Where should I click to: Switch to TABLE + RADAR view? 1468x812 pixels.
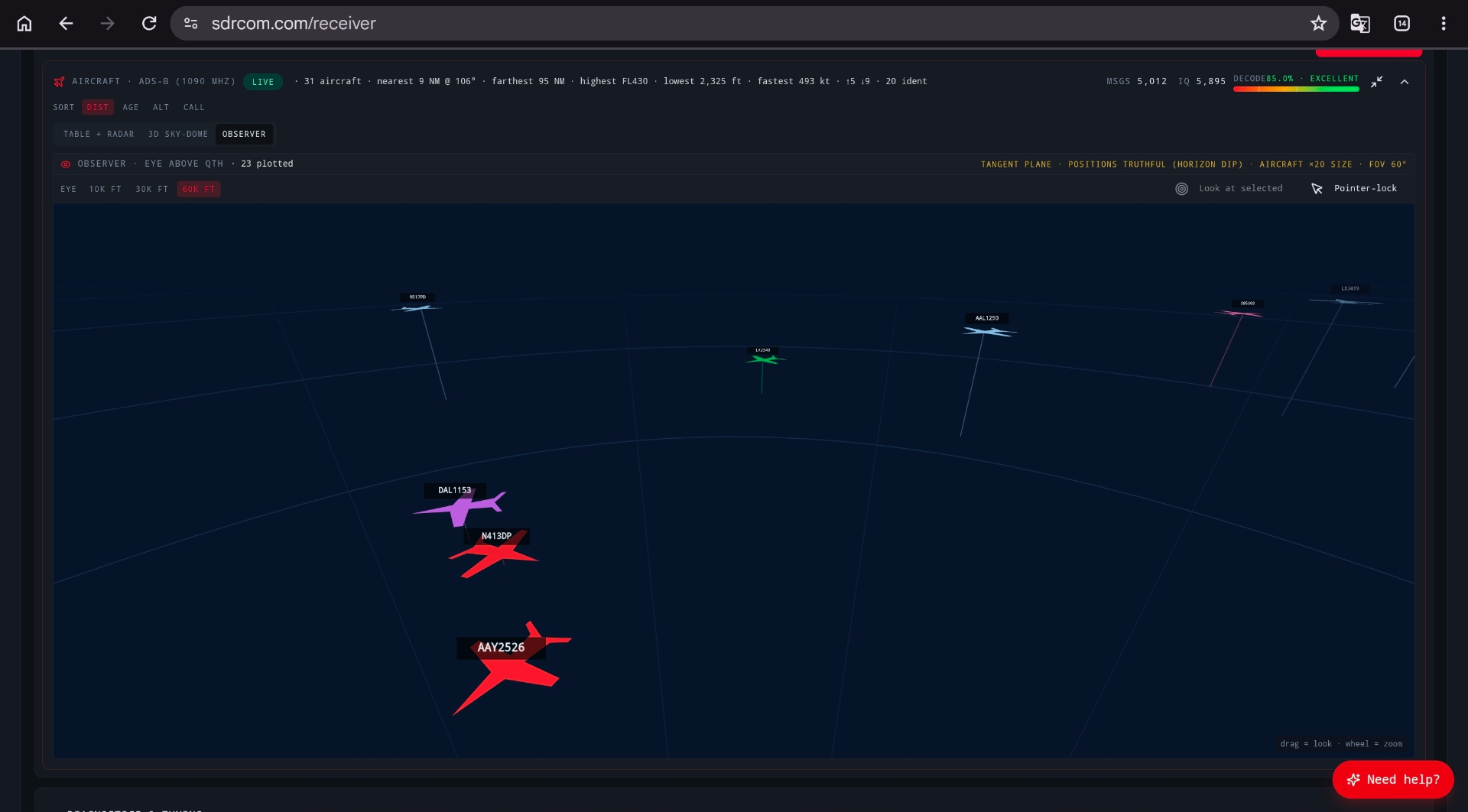[99, 135]
